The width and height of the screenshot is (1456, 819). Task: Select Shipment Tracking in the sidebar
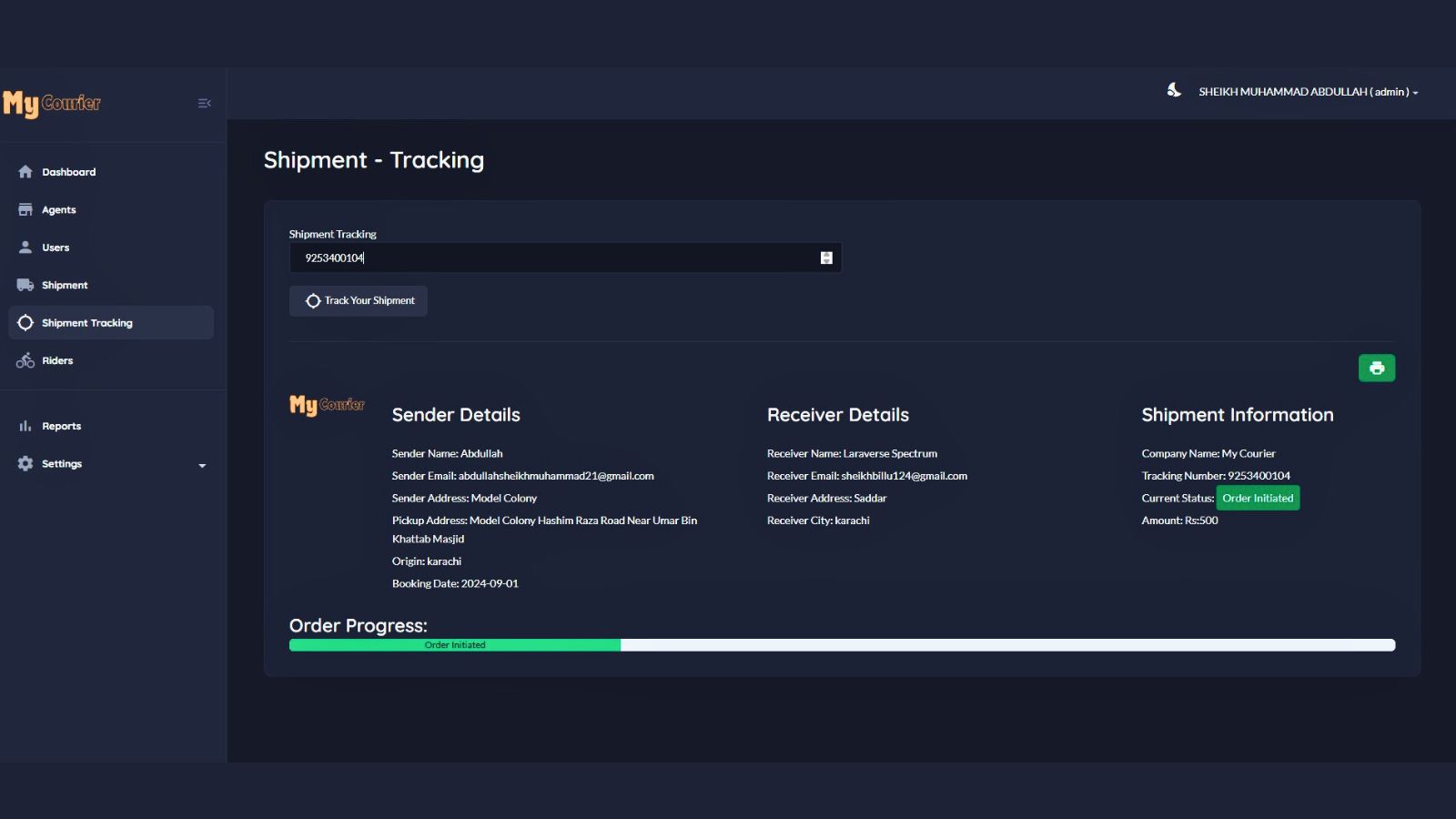click(111, 322)
